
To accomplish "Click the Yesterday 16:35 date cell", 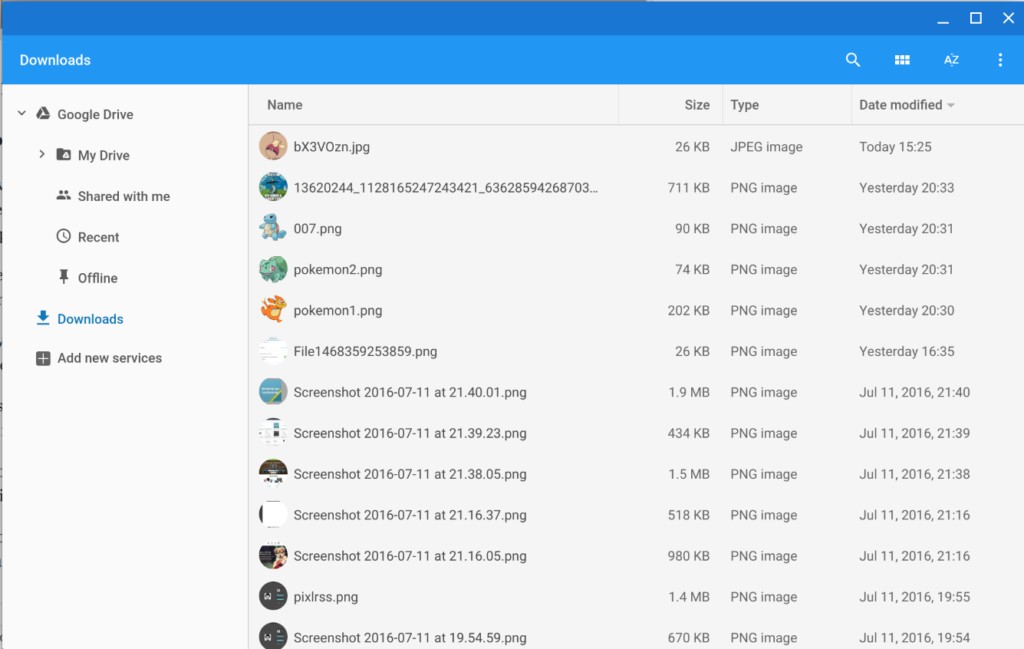I will (x=906, y=352).
